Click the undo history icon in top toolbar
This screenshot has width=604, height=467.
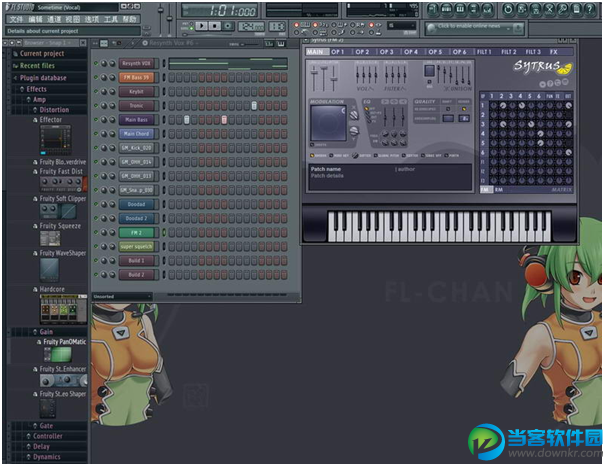[508, 9]
